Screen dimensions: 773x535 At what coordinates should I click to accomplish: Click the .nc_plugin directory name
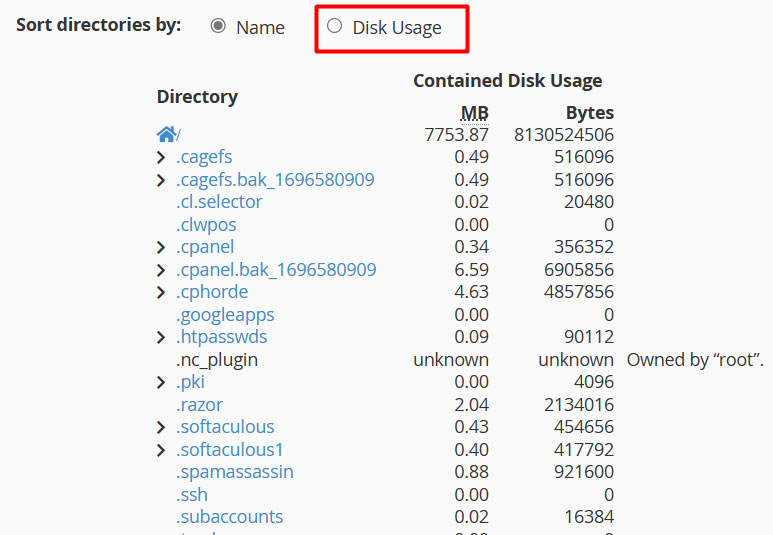click(x=217, y=359)
